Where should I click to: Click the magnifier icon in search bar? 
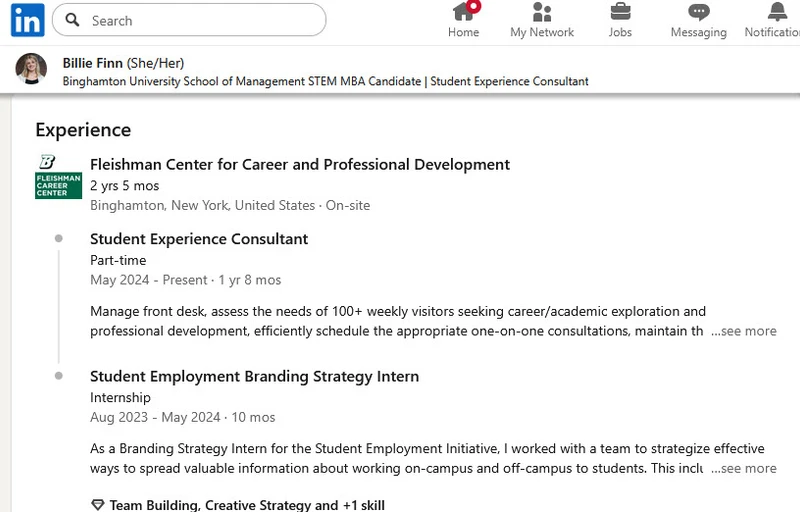(x=72, y=20)
